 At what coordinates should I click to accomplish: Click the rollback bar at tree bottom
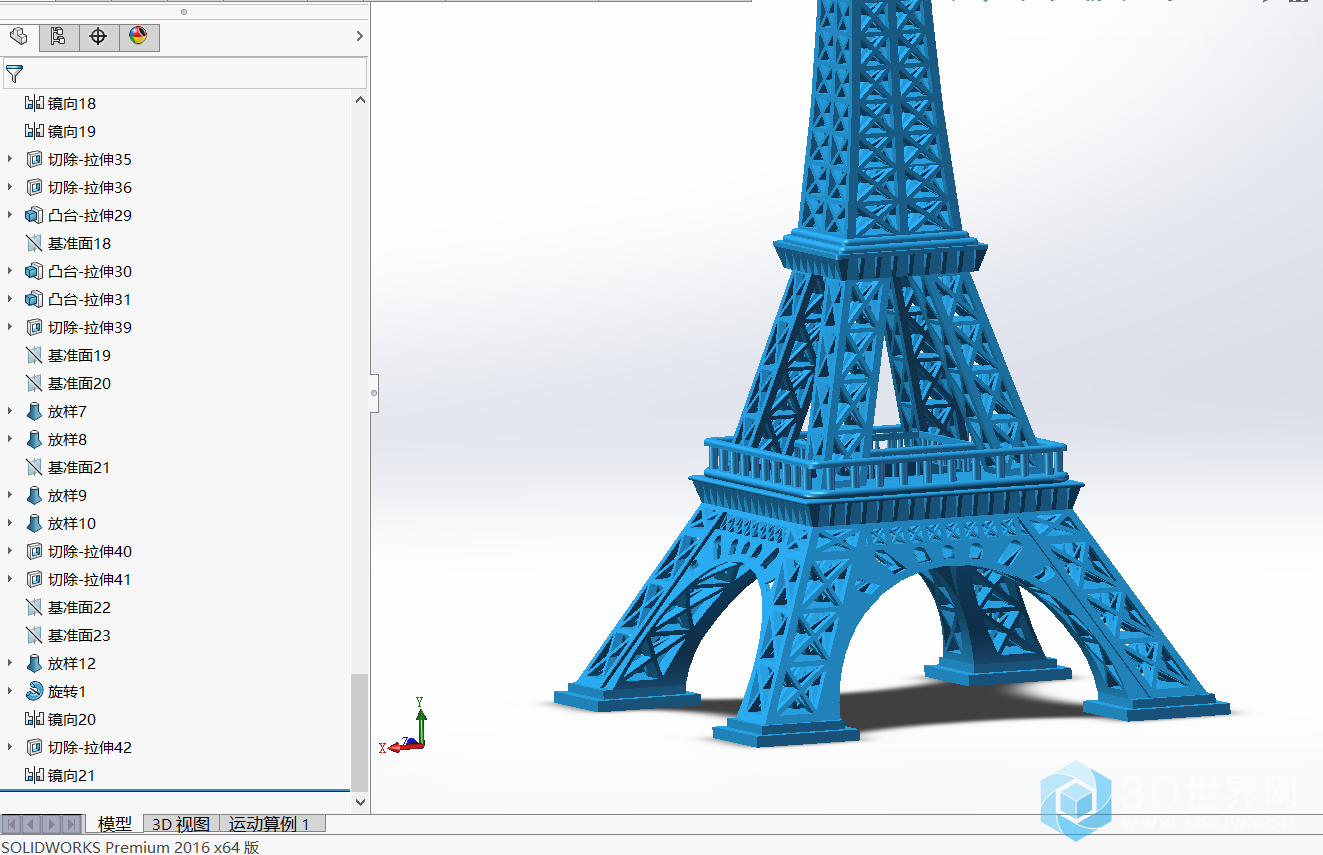(x=175, y=791)
